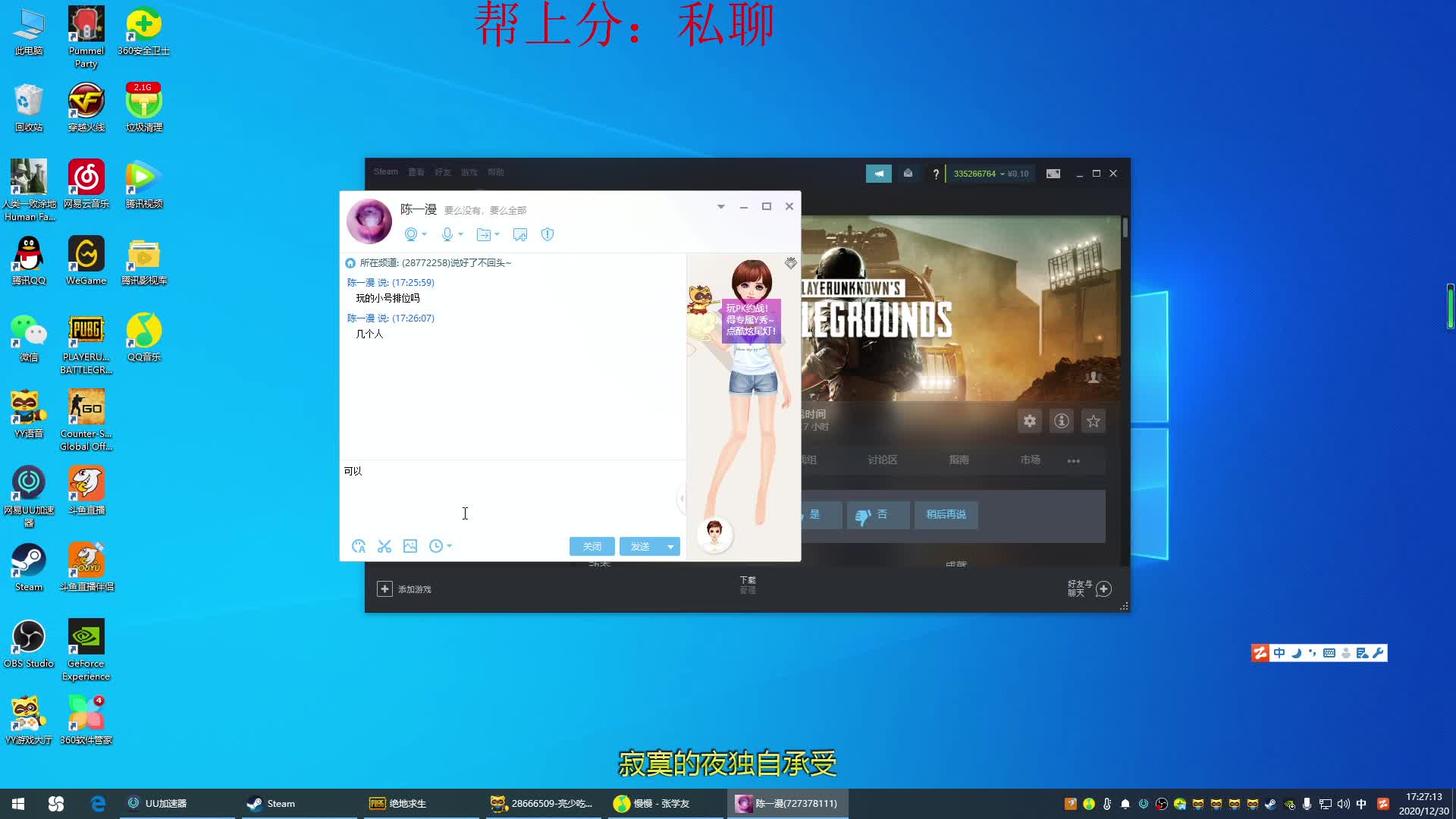Open the Steam menu in Steam window

pyautogui.click(x=385, y=172)
